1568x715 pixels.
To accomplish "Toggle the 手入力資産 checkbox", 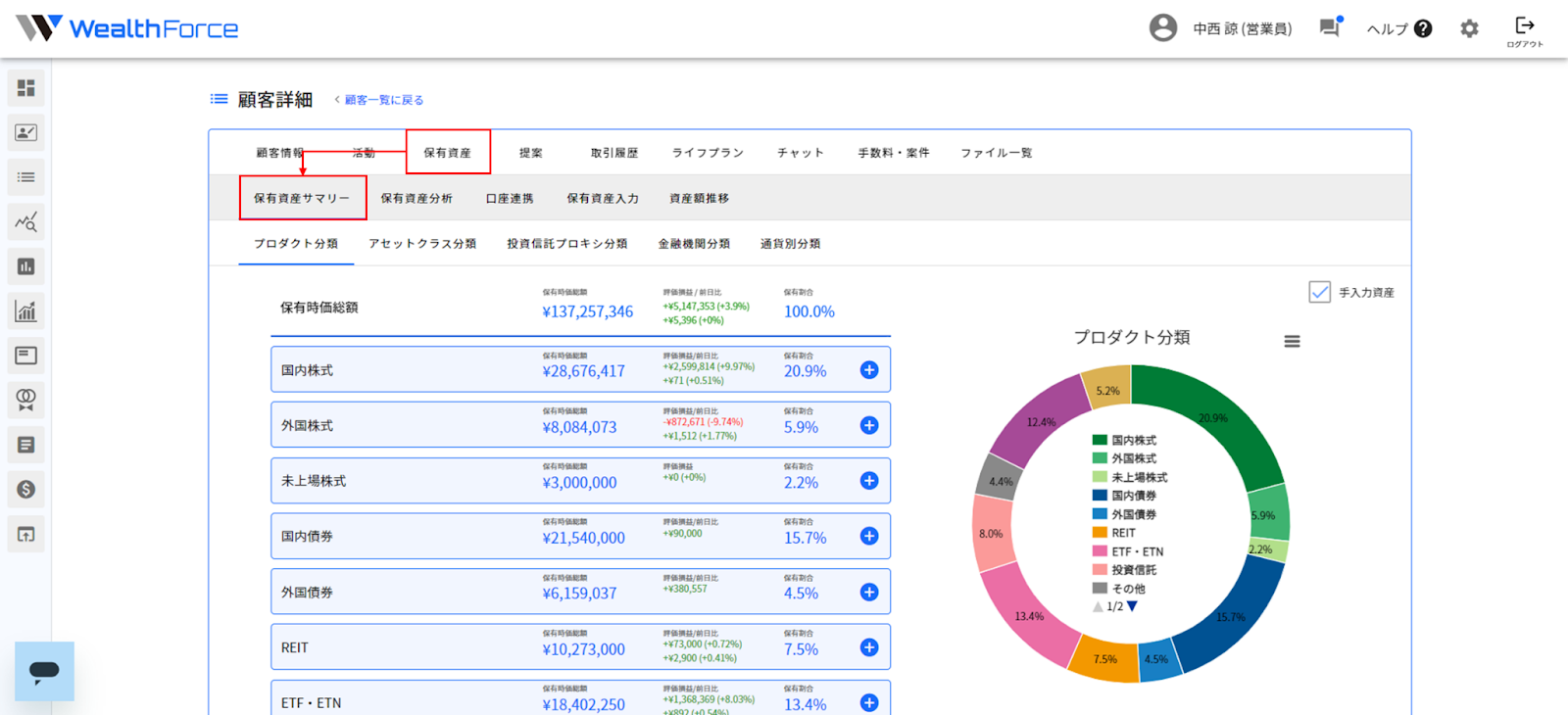I will coord(1320,292).
